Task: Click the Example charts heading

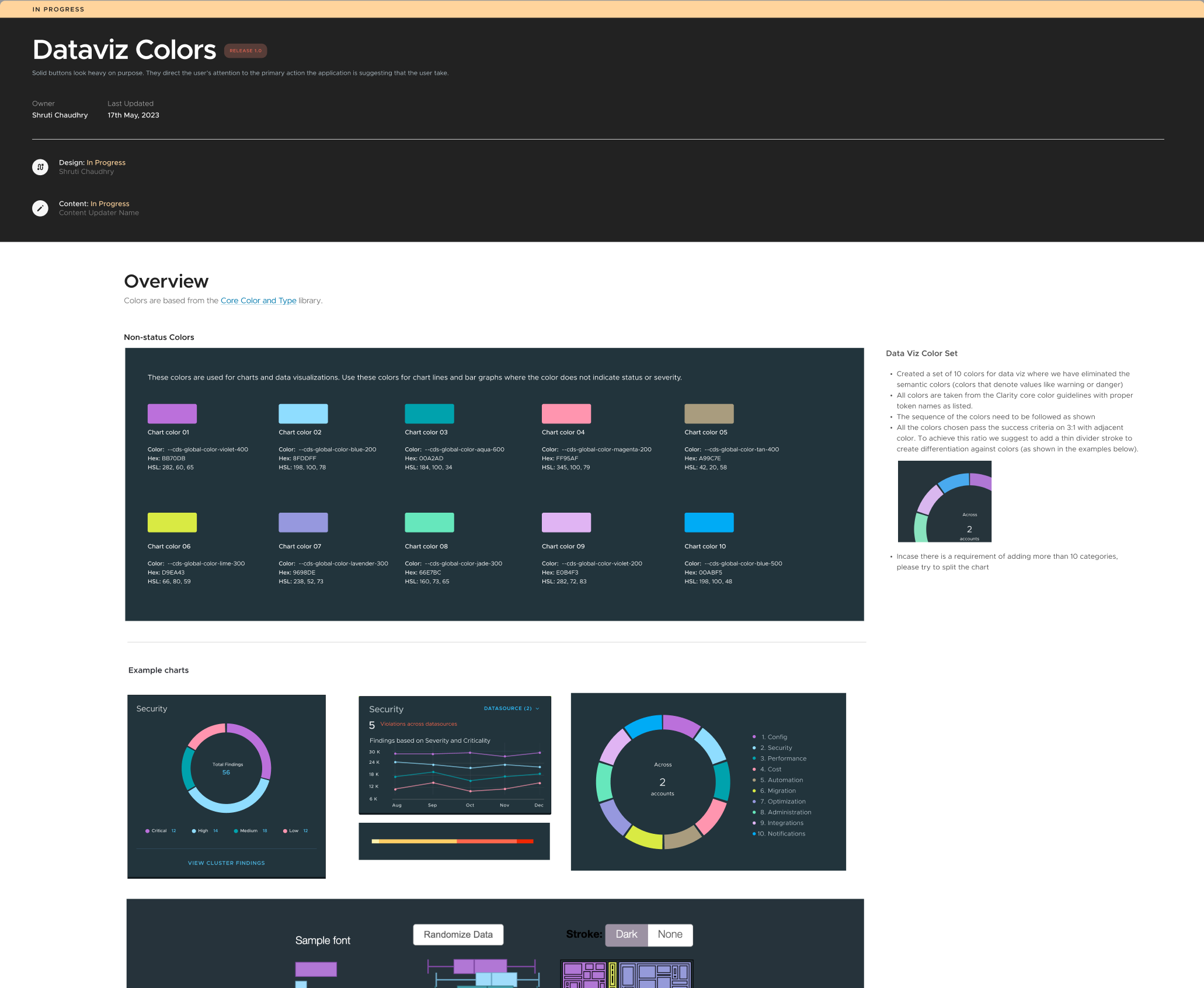Action: (158, 670)
